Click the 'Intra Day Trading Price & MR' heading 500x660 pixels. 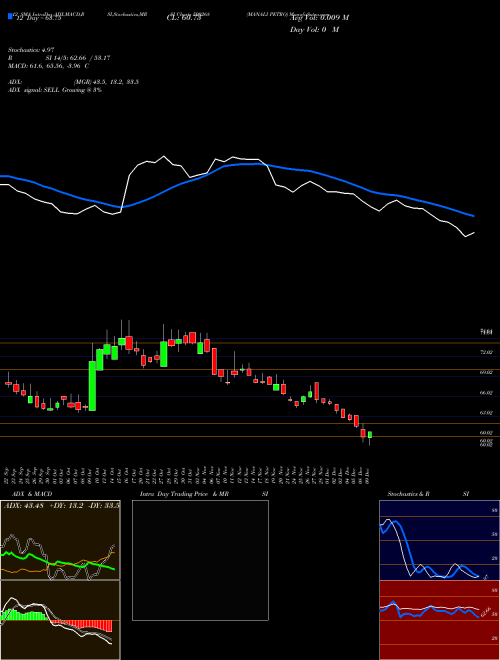pyautogui.click(x=184, y=494)
